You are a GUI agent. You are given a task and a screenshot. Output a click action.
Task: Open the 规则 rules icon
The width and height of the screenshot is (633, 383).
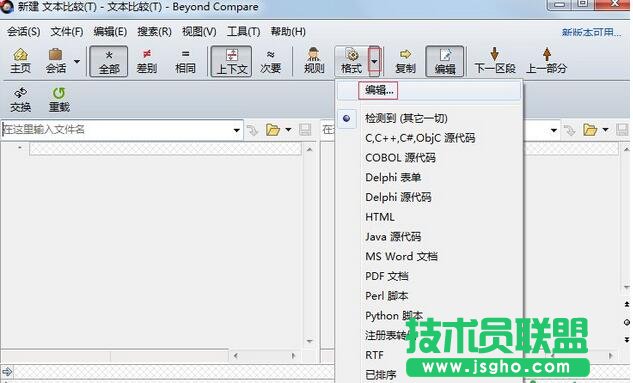click(x=314, y=61)
